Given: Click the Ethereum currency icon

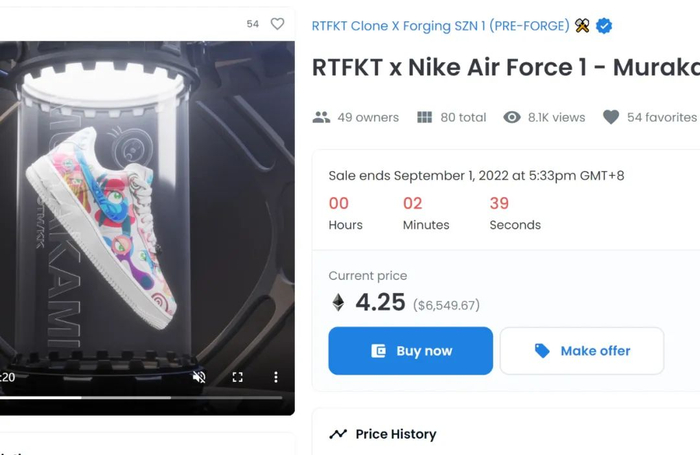Looking at the screenshot, I should [338, 302].
